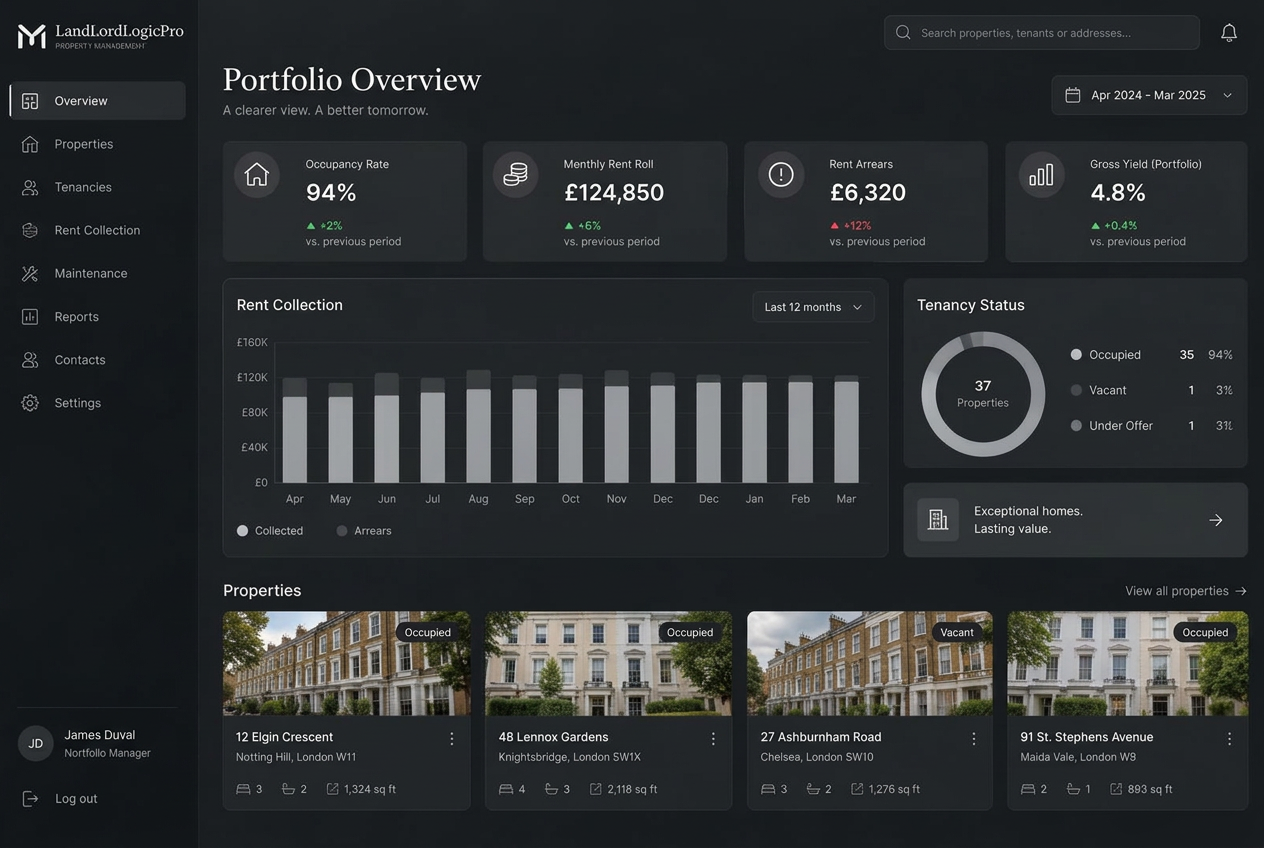The image size is (1264, 848).
Task: Click bed icon on 12 Elgin Crescent
Action: coord(243,789)
